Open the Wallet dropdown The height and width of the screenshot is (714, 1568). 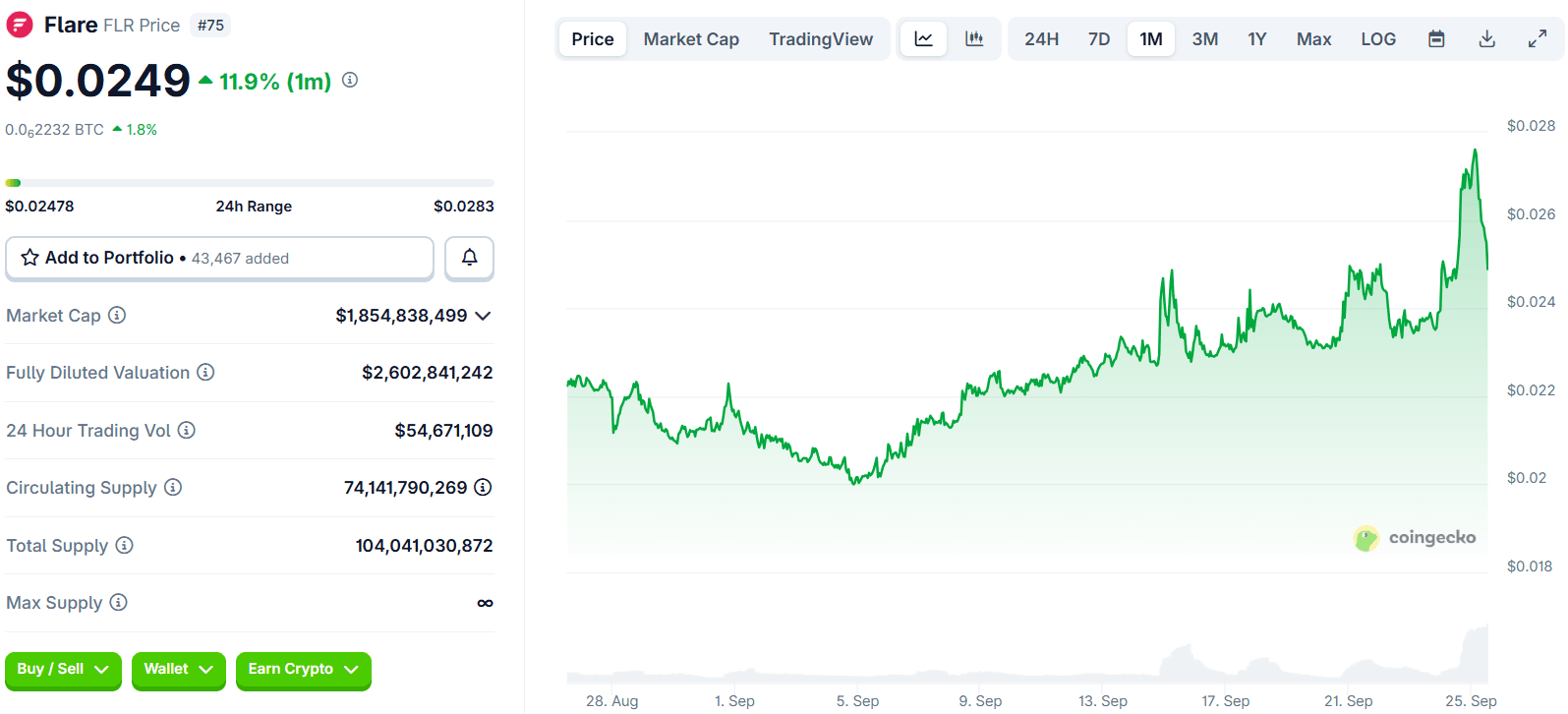click(x=178, y=670)
